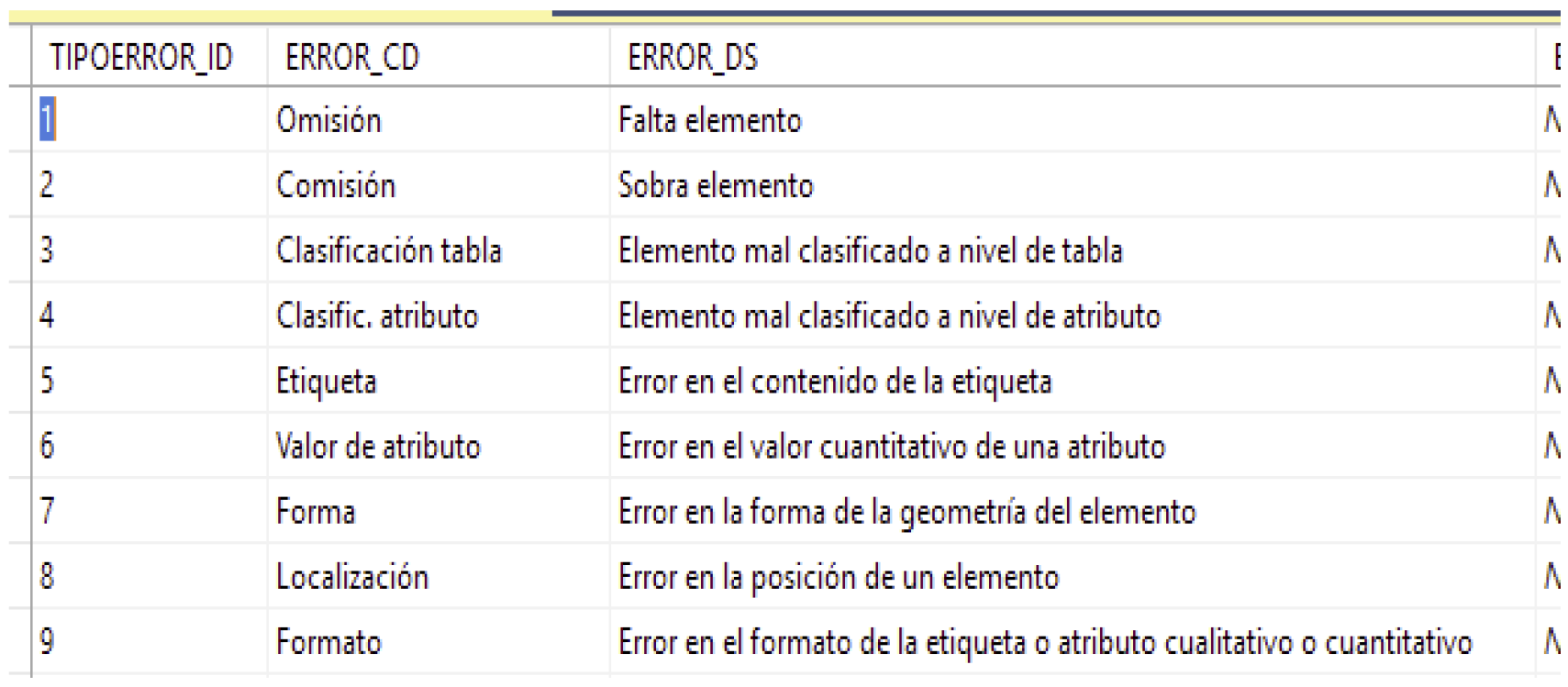Click the 'Forma' code cell
1568x687 pixels.
pyautogui.click(x=316, y=512)
